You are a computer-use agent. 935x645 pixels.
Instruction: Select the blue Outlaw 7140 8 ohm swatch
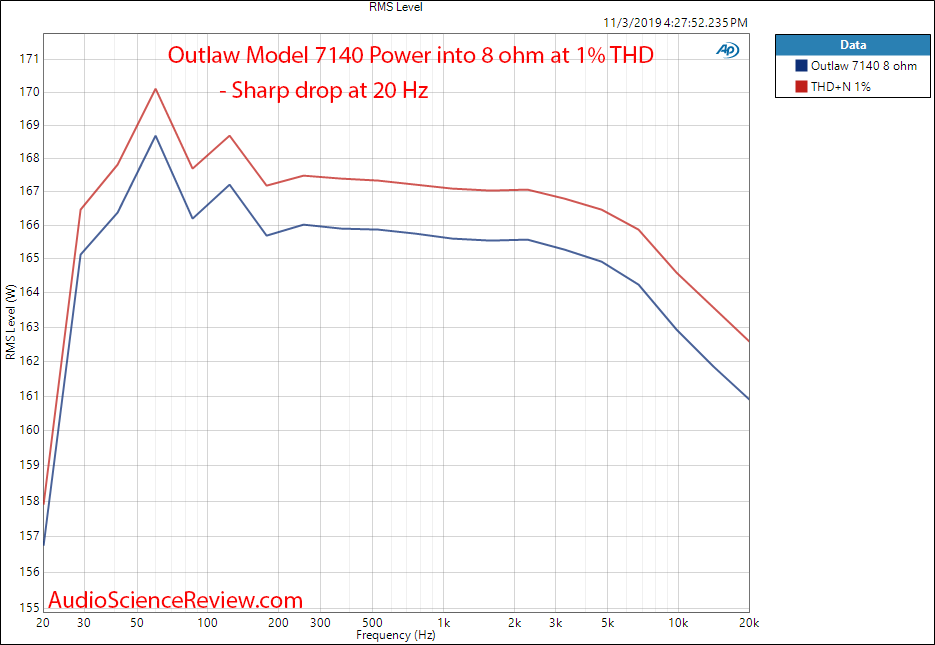(x=801, y=66)
